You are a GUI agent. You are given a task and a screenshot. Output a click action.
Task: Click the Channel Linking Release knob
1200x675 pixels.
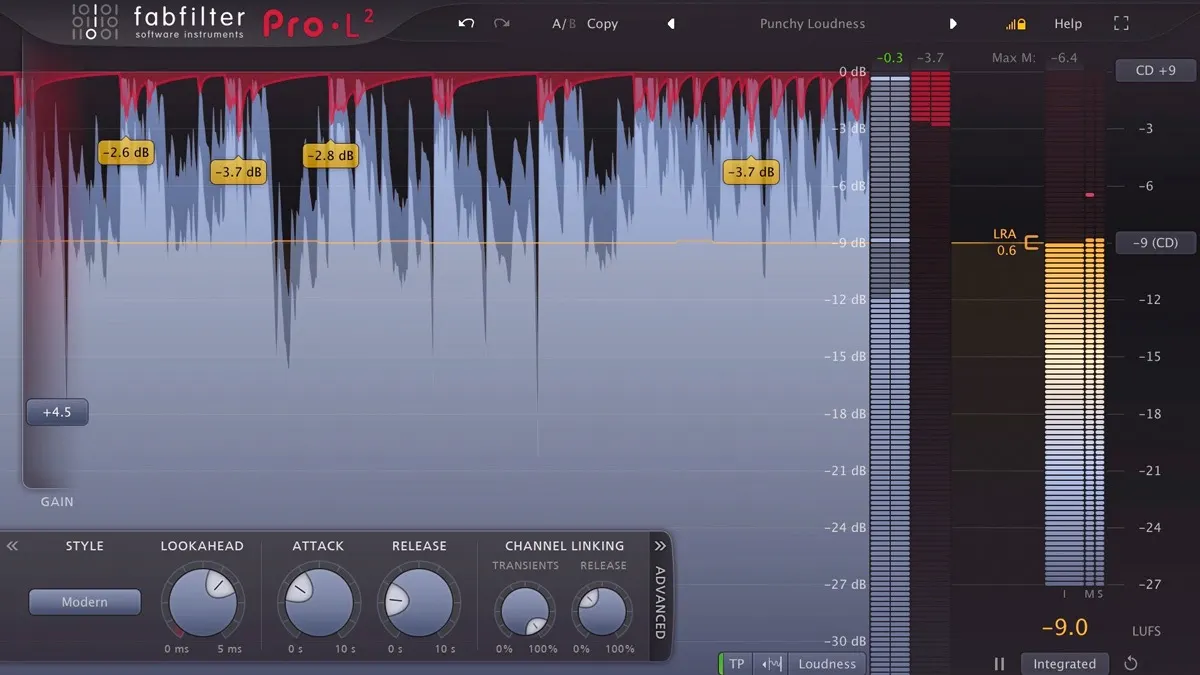click(x=602, y=611)
